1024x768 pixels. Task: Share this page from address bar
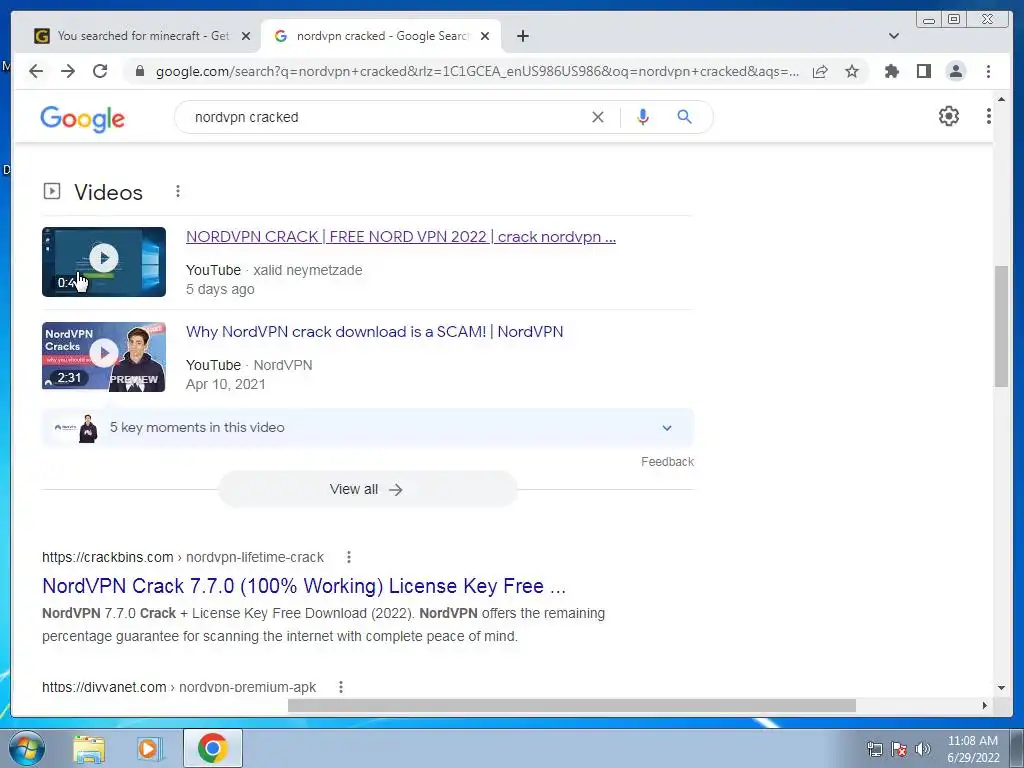coord(820,71)
